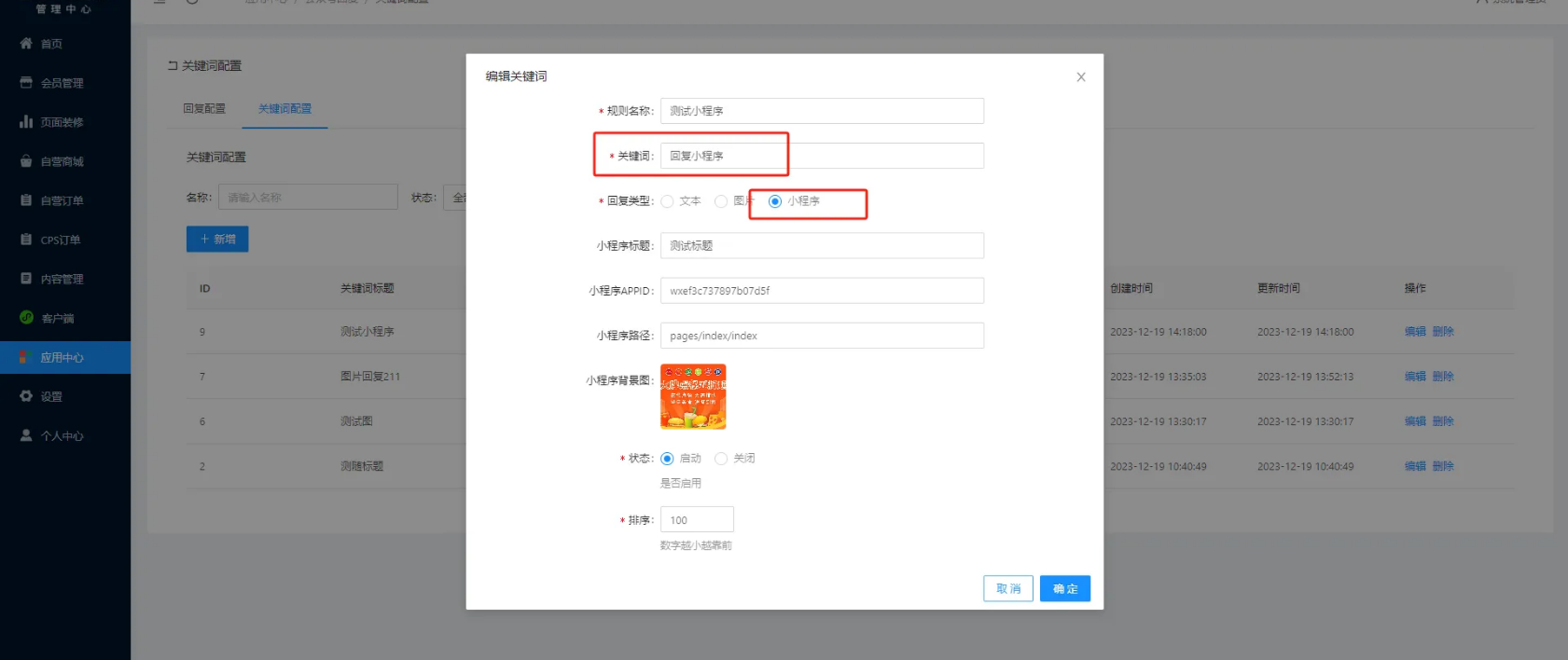Click 编辑 for row 图片回复211
1568x660 pixels.
point(1415,377)
